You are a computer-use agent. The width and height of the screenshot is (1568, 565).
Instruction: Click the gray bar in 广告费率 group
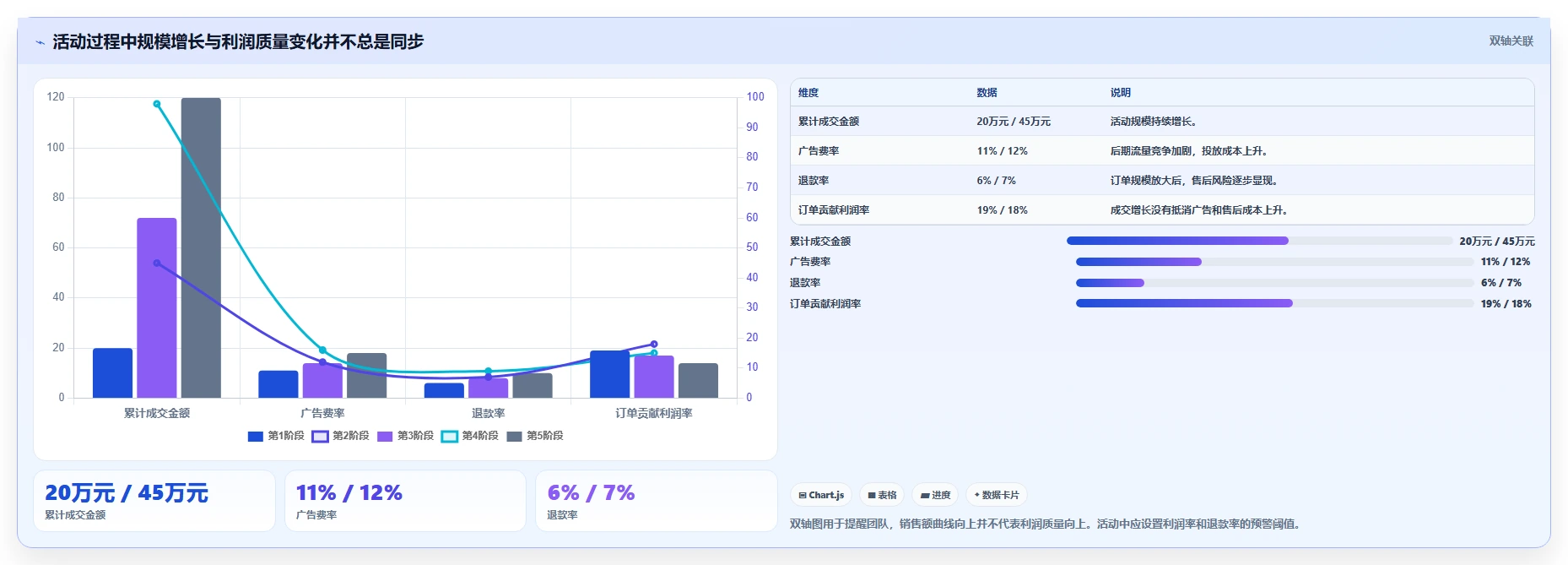(366, 375)
